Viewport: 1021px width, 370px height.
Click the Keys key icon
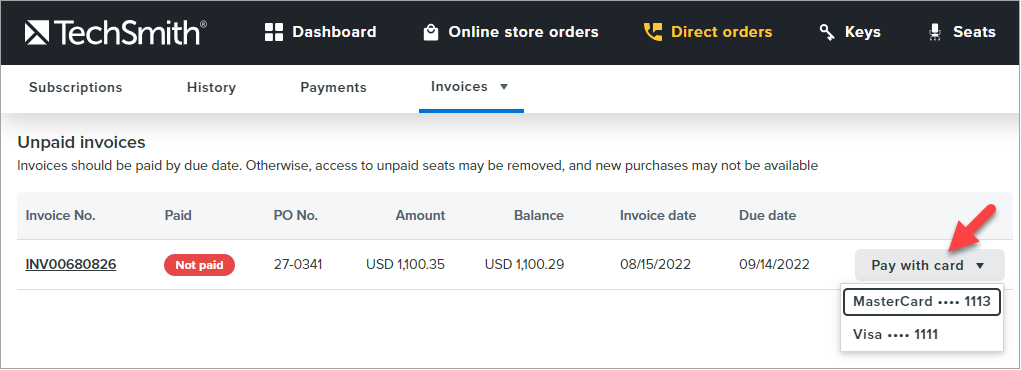(x=827, y=32)
